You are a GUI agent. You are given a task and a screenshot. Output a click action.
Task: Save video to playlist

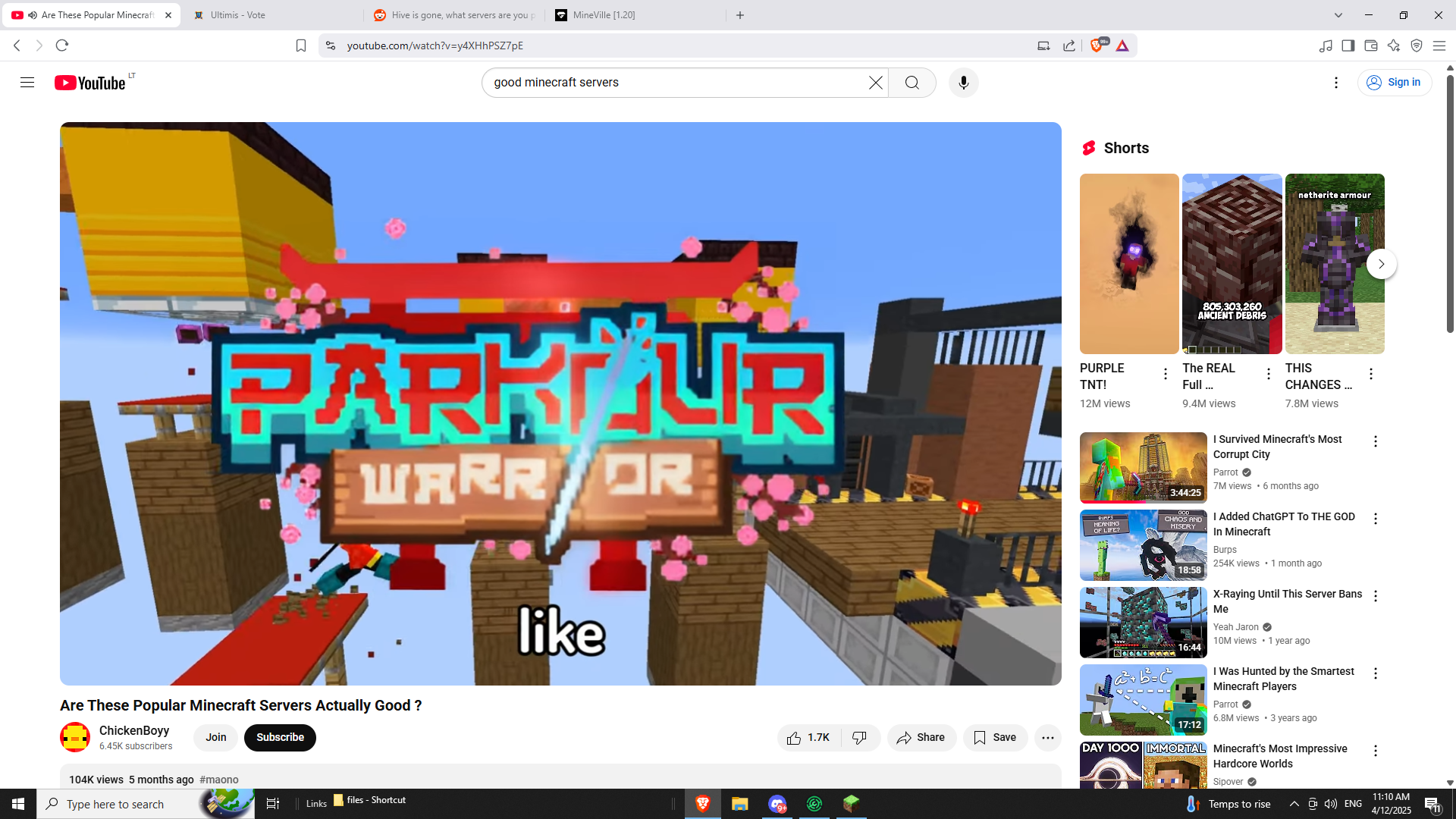click(995, 737)
